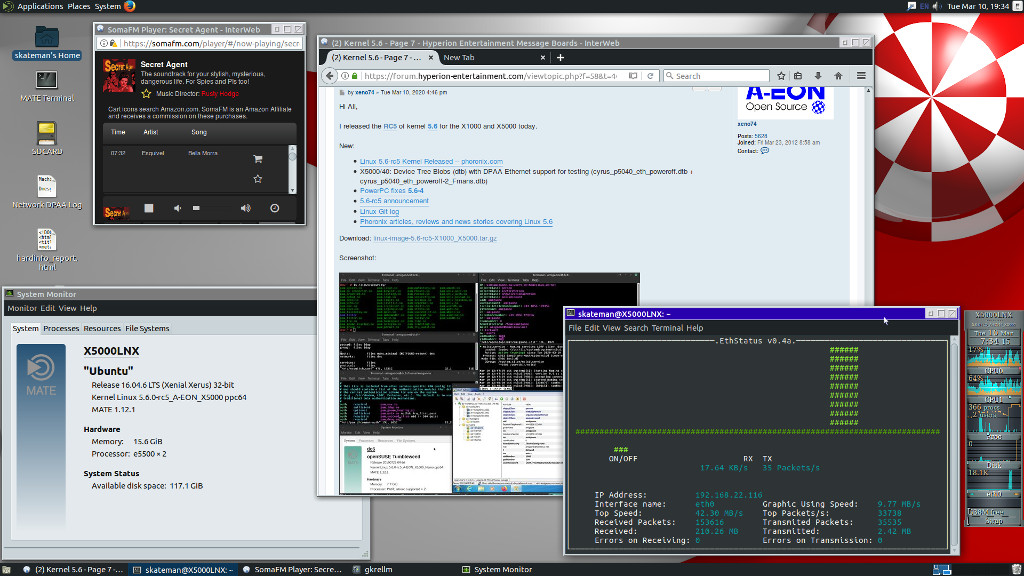Open the Places menu in top panel
This screenshot has width=1024, height=576.
point(79,6)
